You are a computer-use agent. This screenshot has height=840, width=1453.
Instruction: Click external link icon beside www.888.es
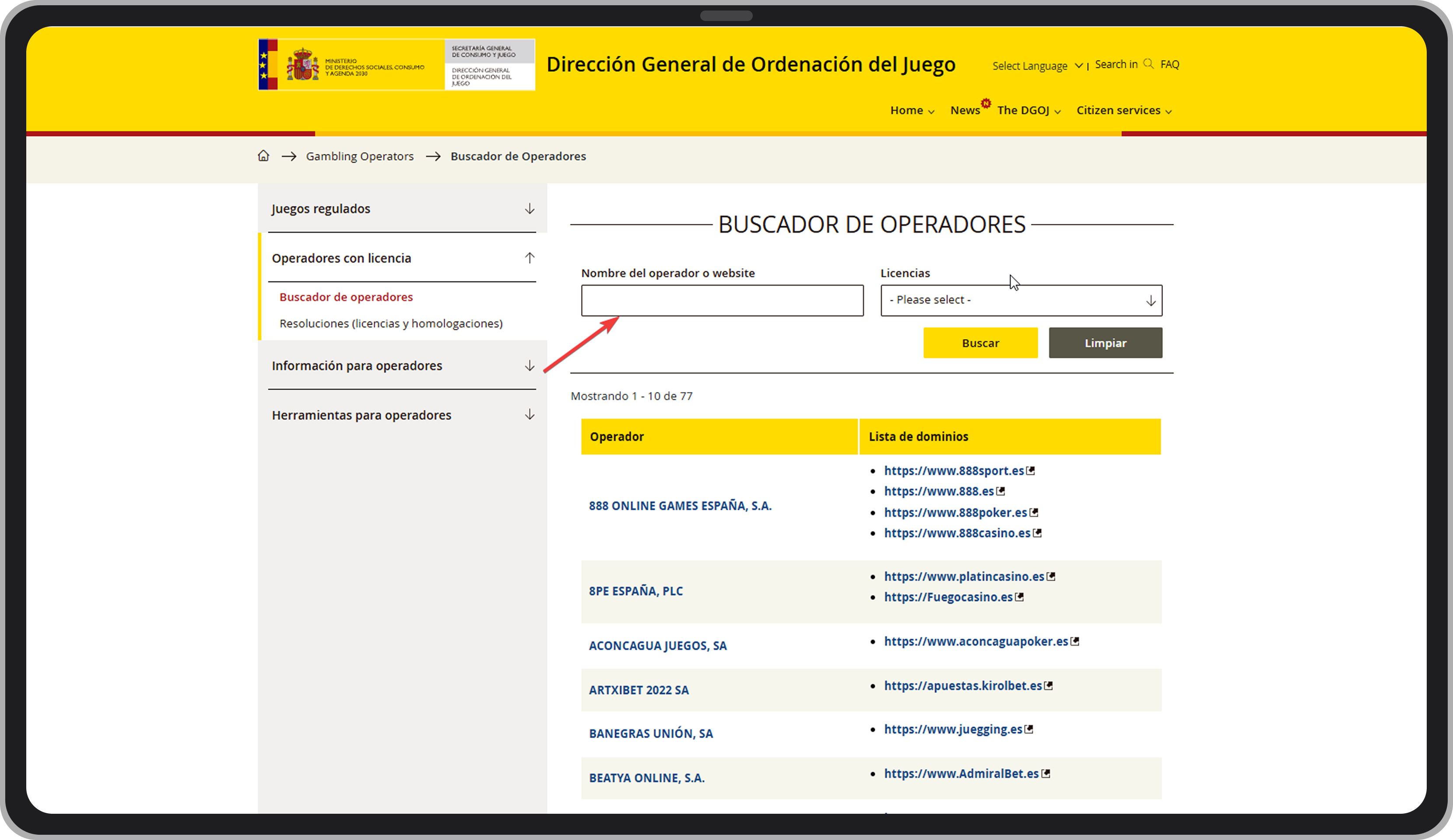pos(1001,491)
